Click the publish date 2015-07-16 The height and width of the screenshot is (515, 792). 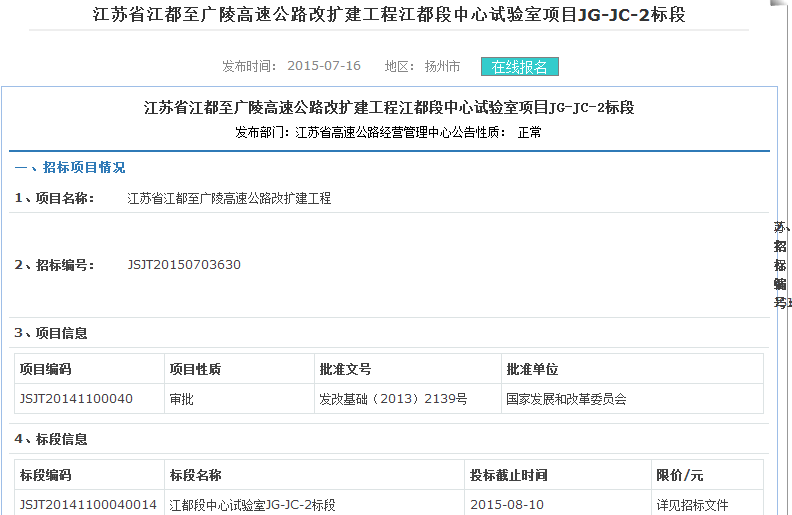coord(324,66)
